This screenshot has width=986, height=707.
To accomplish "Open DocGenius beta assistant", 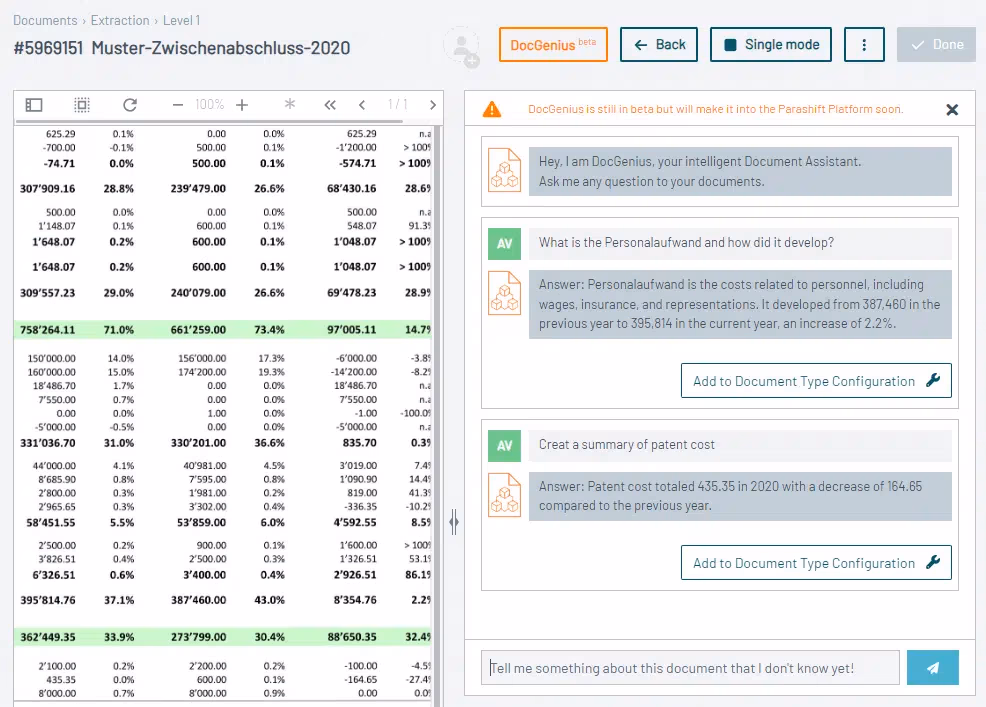I will coord(553,45).
